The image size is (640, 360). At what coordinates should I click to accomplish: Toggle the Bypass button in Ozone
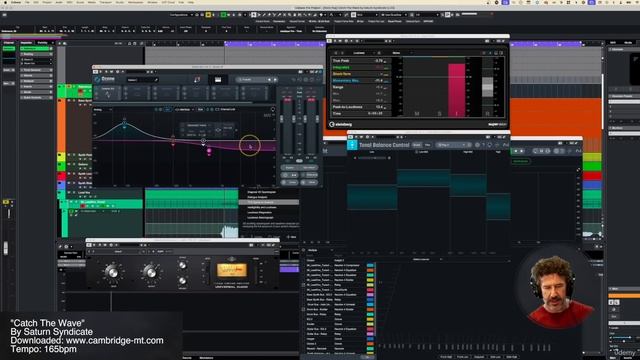click(x=289, y=167)
